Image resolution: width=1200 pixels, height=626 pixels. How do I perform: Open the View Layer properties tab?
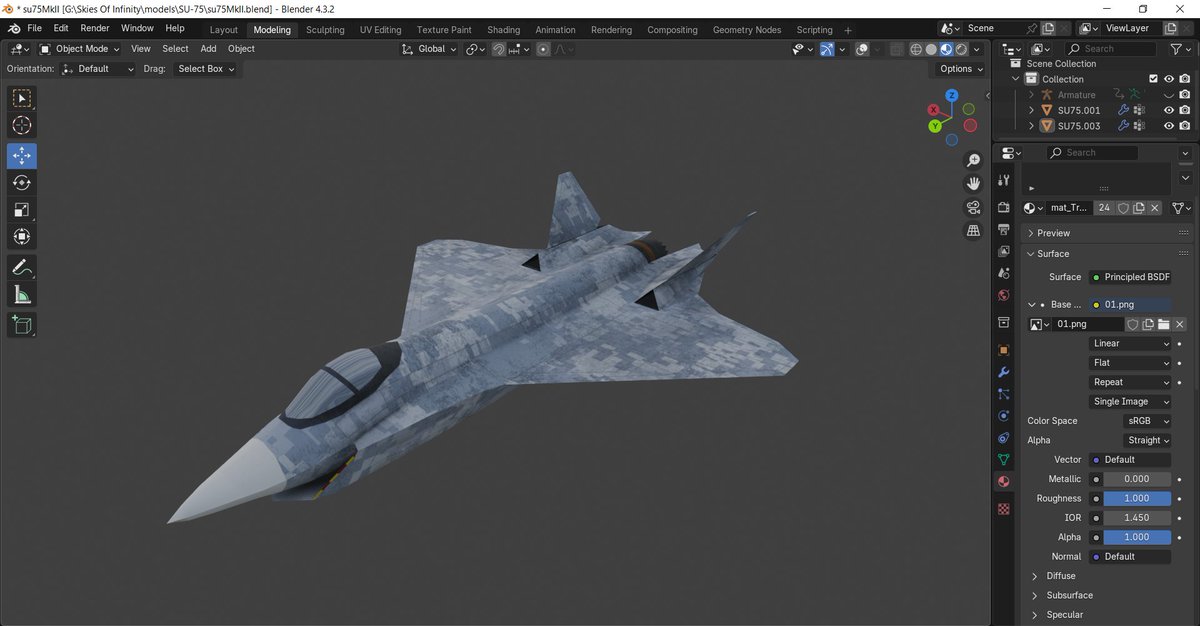click(x=1004, y=251)
